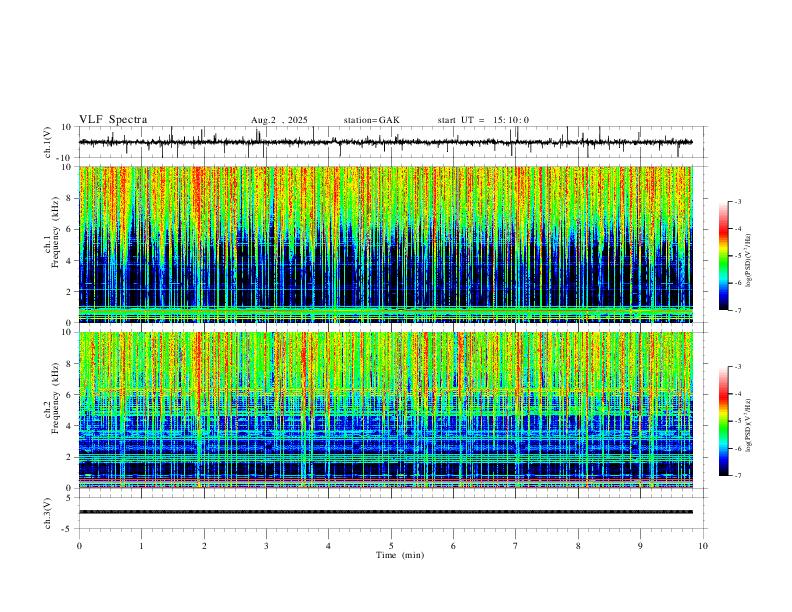Click time axis tick label "9"
792x612 pixels.
coord(640,546)
